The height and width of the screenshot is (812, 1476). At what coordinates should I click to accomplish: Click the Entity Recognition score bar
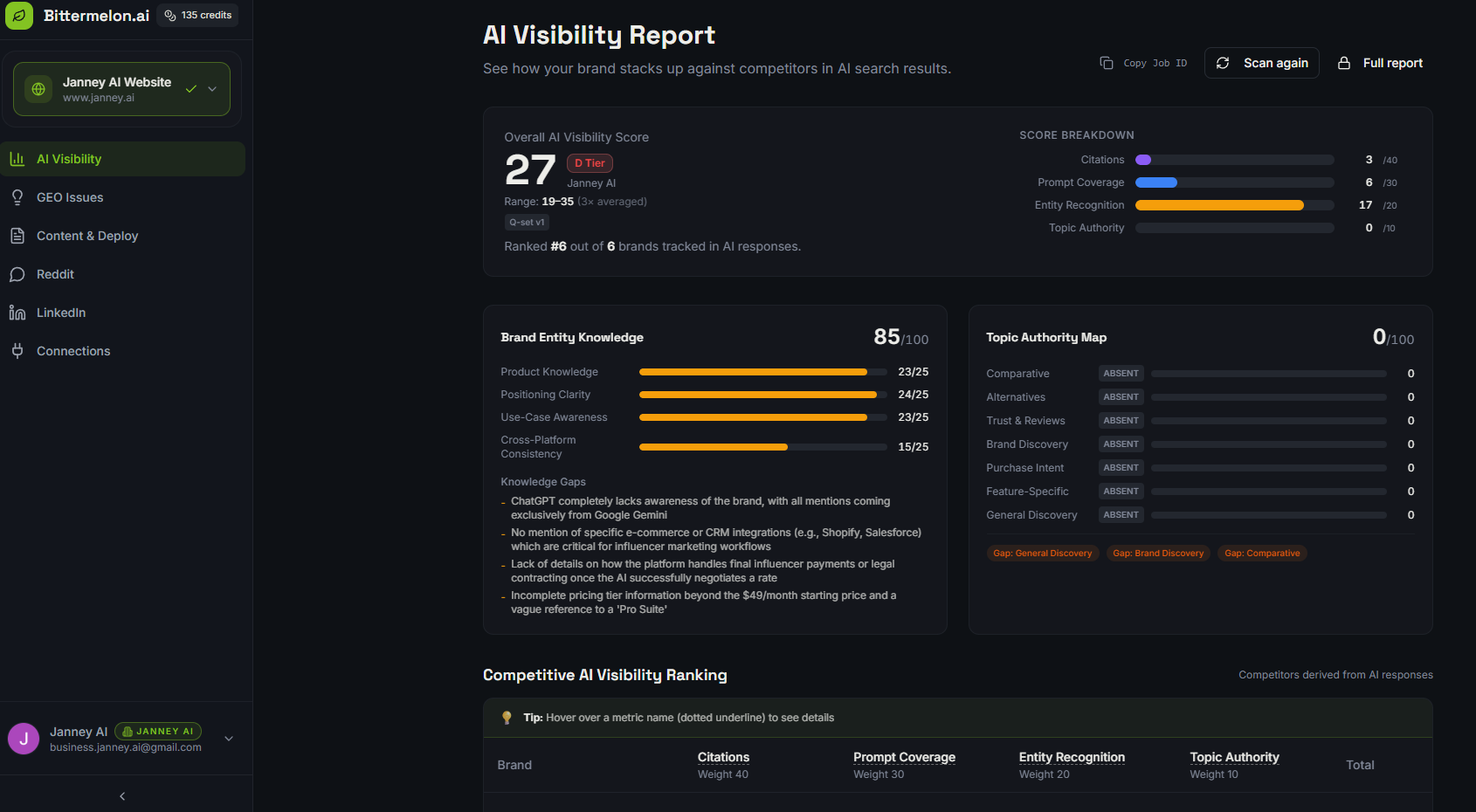pos(1234,205)
